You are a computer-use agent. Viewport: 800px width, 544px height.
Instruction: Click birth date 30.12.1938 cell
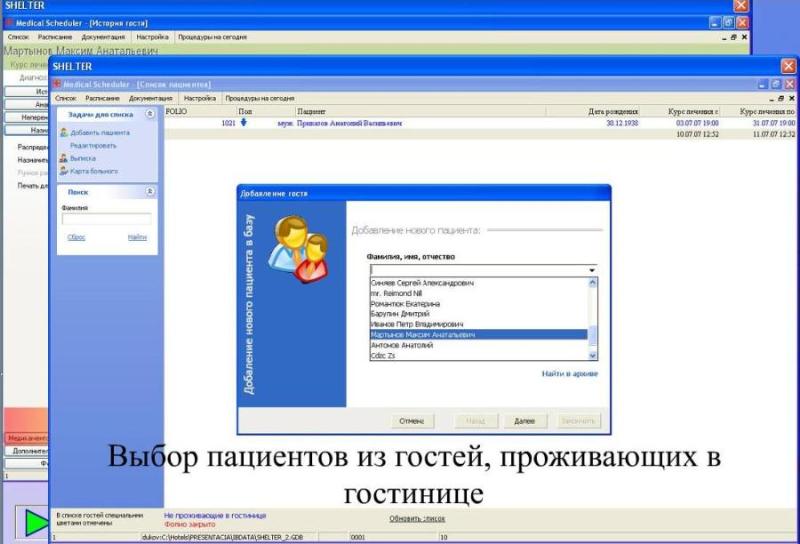tap(622, 123)
